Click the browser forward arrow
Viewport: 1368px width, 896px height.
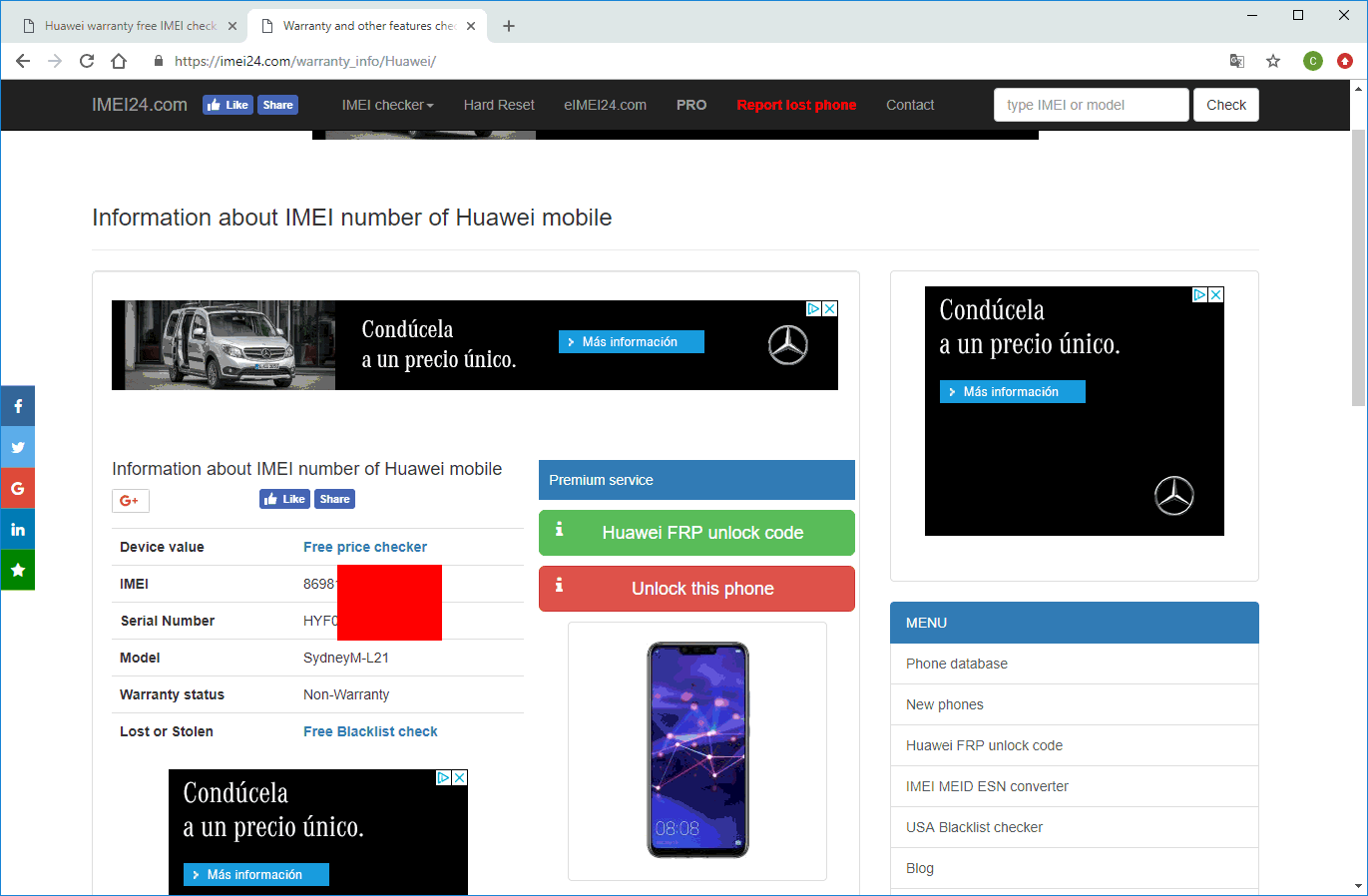point(55,61)
